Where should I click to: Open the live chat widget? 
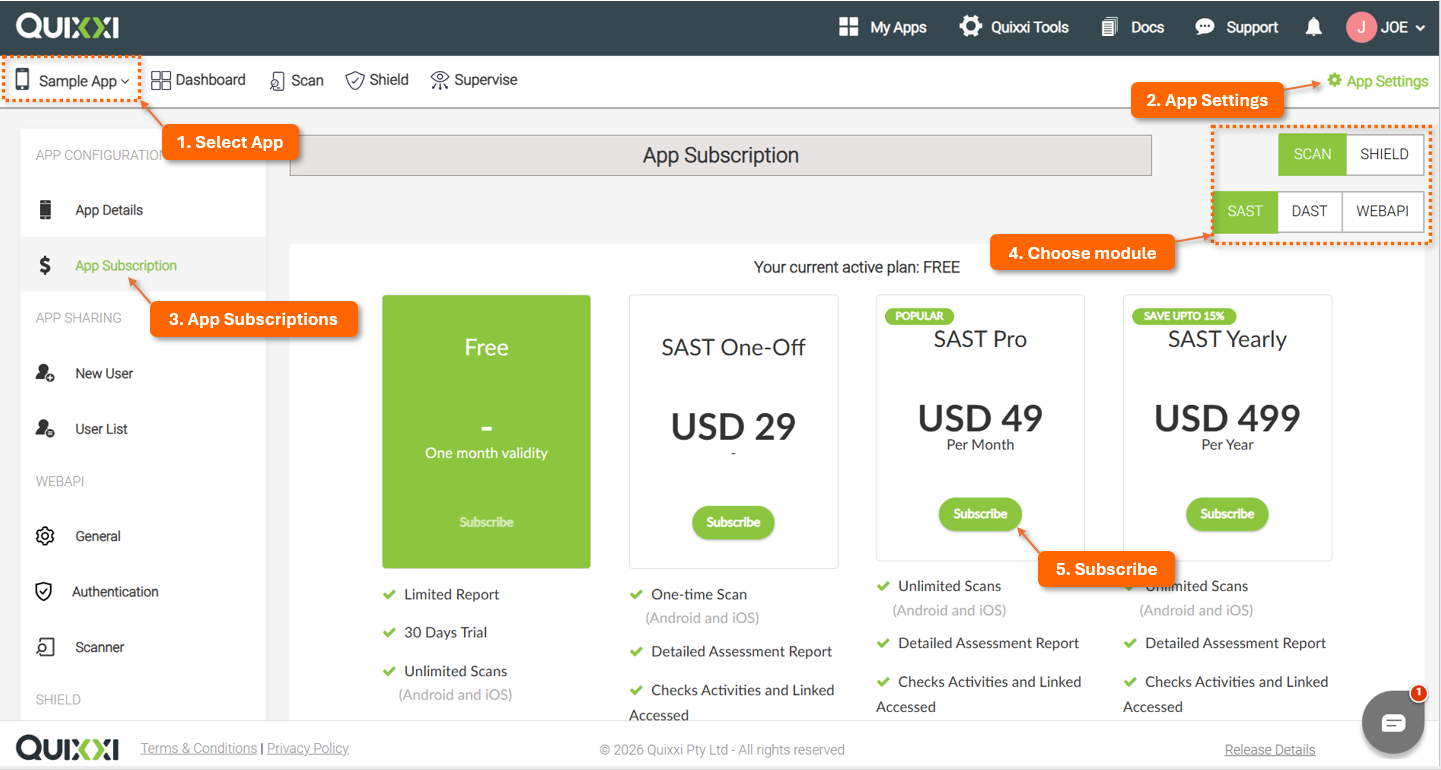[1393, 722]
